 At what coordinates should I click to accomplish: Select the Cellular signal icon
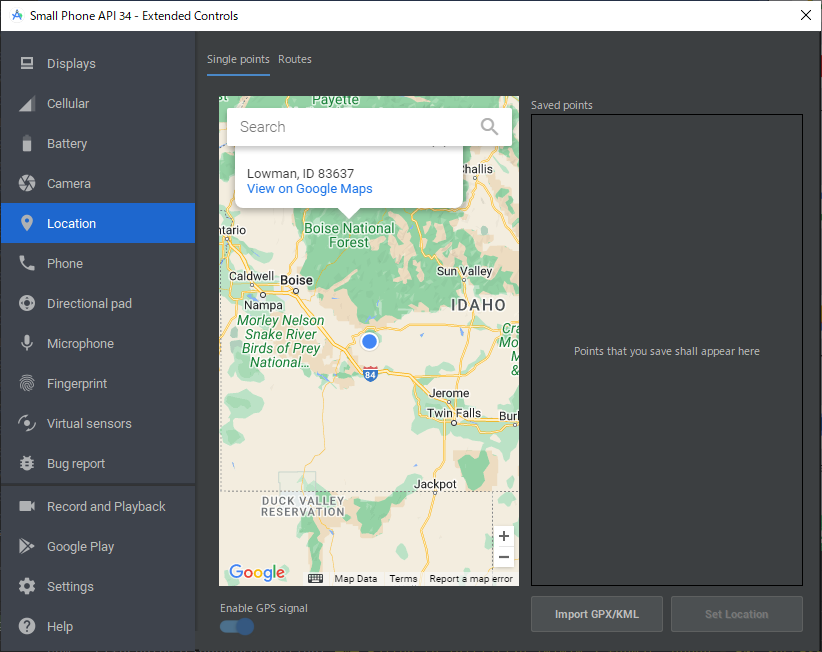click(x=27, y=104)
